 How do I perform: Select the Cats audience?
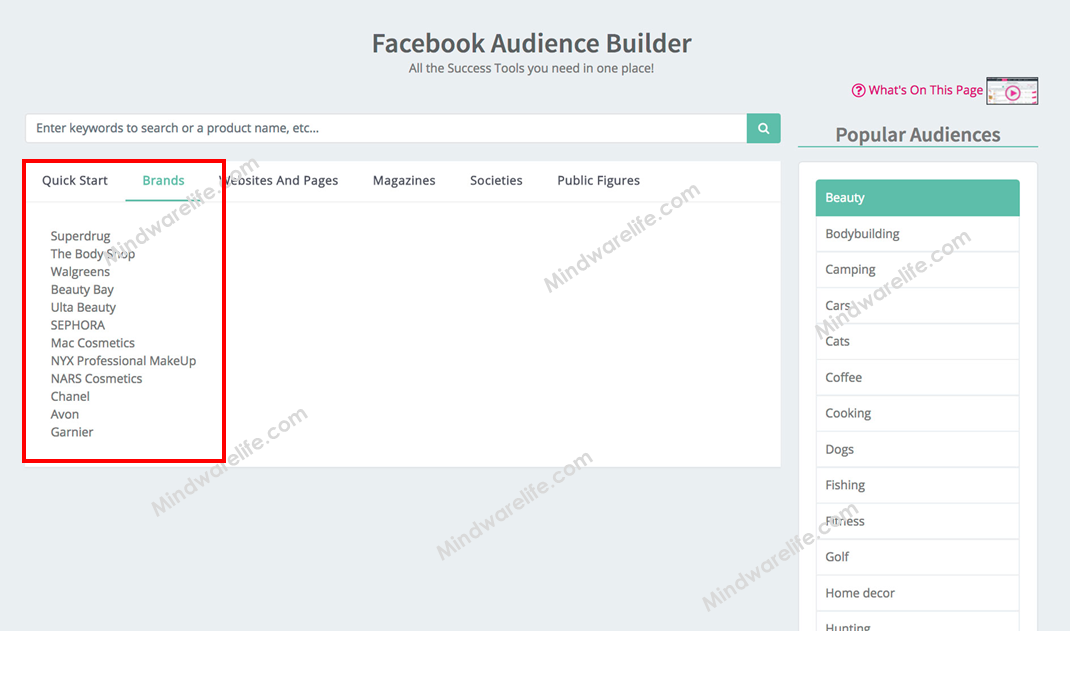click(917, 341)
